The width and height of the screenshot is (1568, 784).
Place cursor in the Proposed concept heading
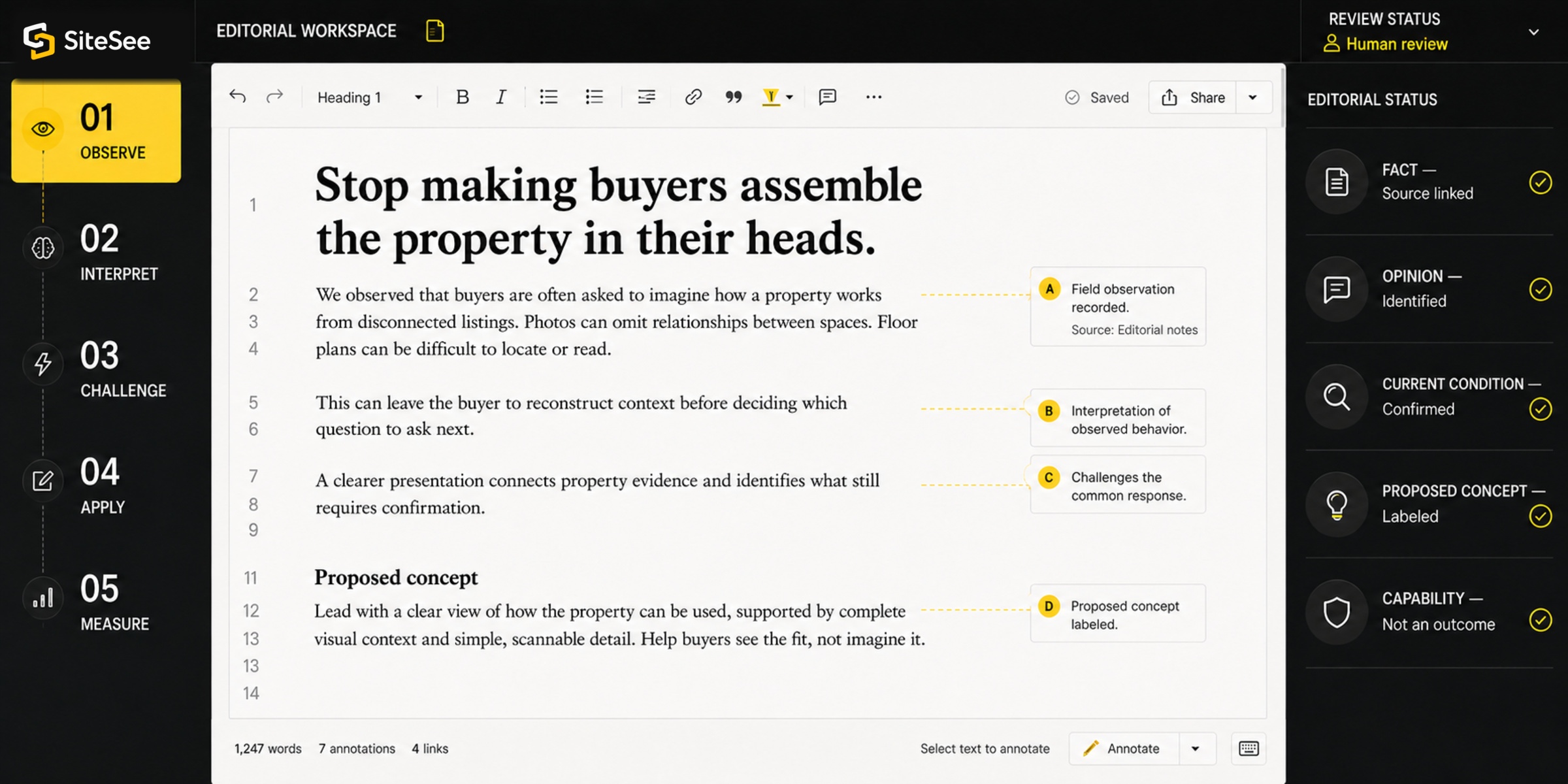pyautogui.click(x=396, y=578)
